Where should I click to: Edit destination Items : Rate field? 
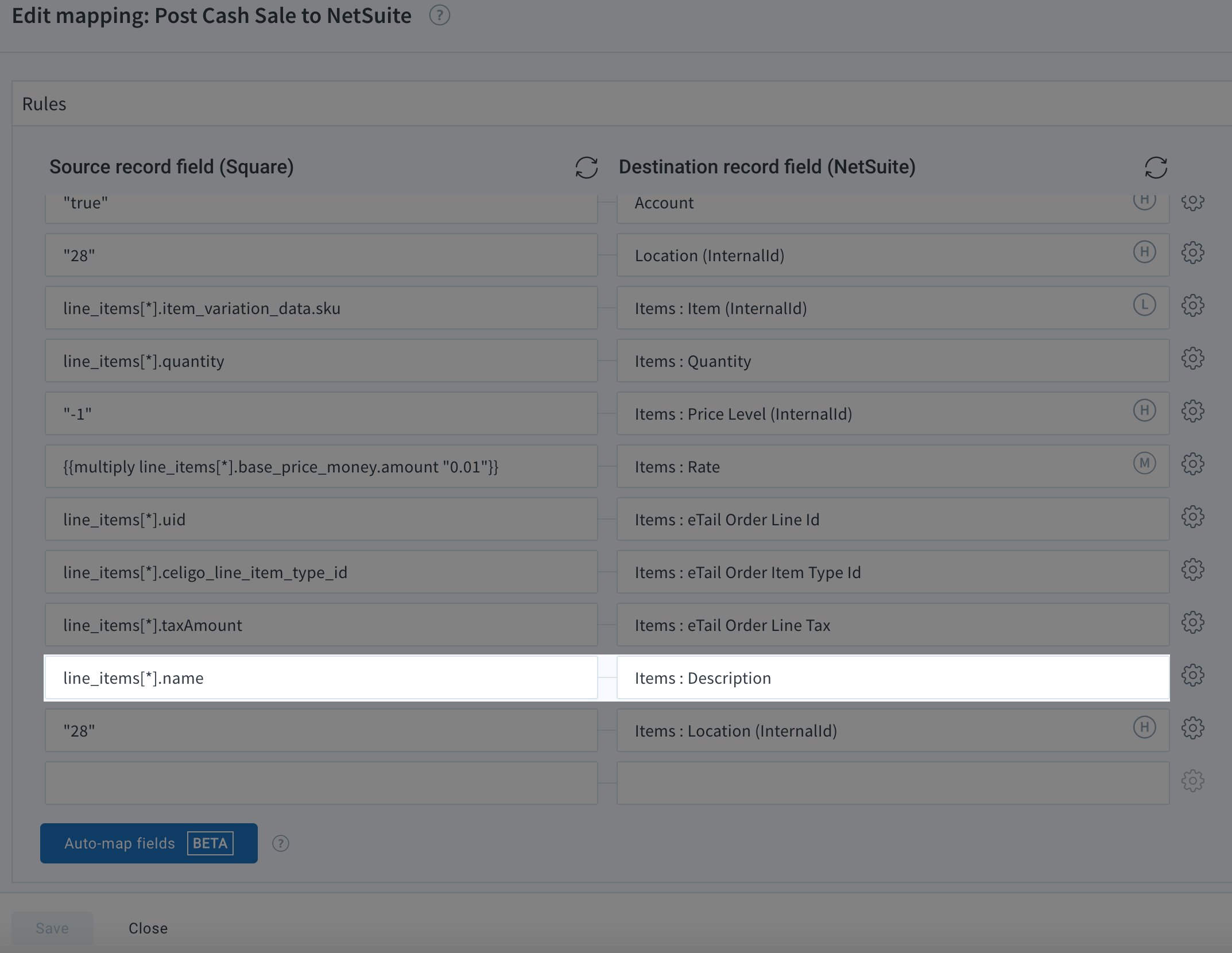(x=893, y=466)
